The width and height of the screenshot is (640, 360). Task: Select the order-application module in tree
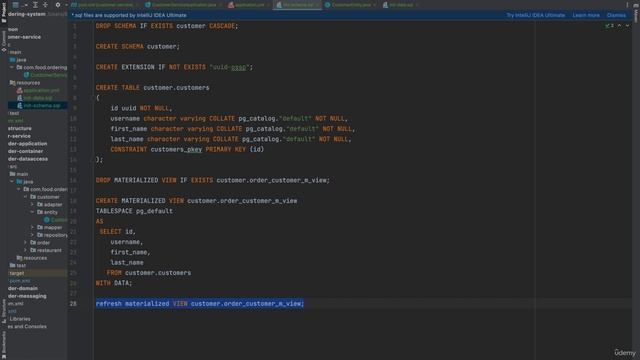point(27,144)
